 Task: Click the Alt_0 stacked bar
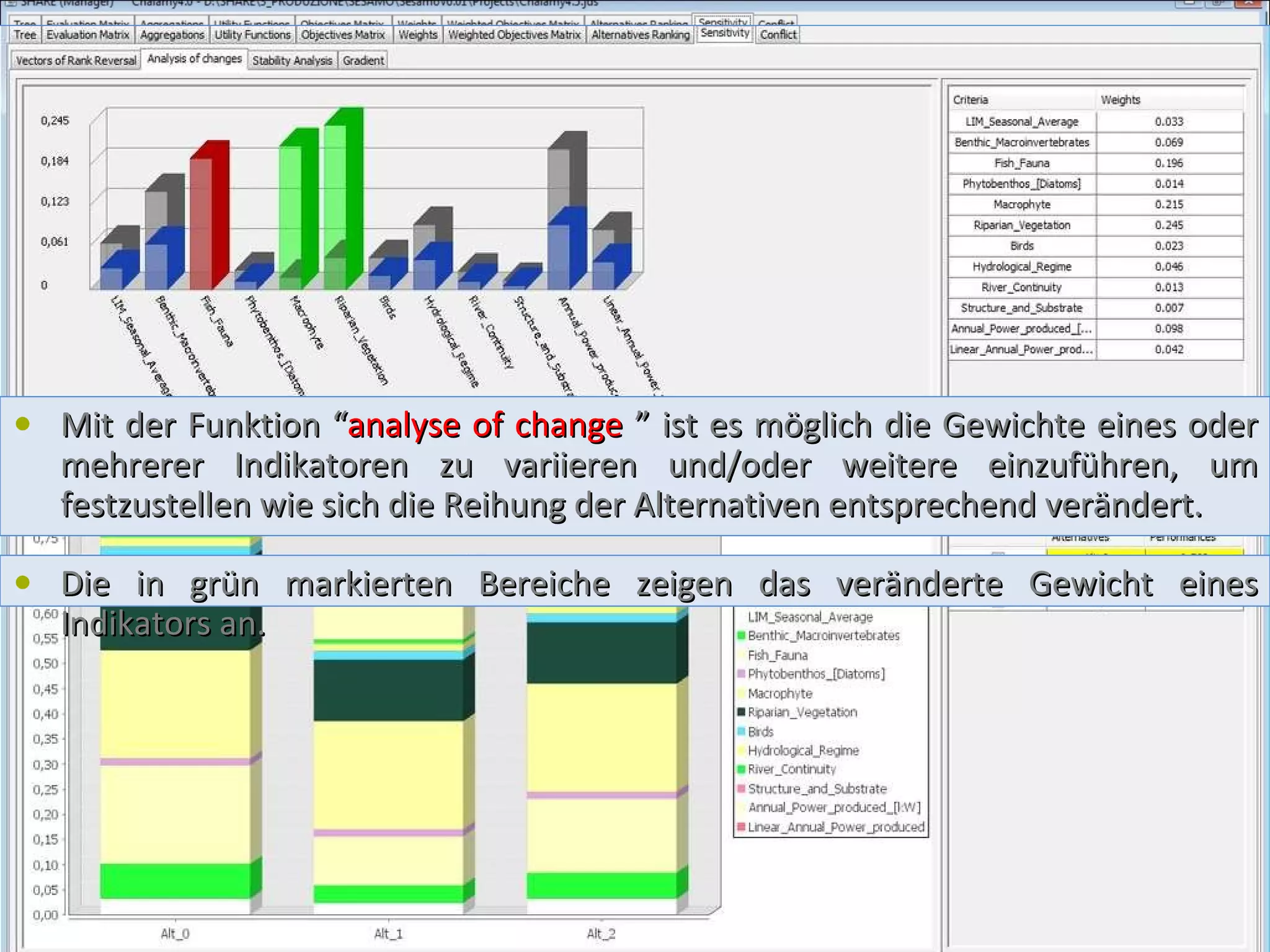pyautogui.click(x=180, y=759)
